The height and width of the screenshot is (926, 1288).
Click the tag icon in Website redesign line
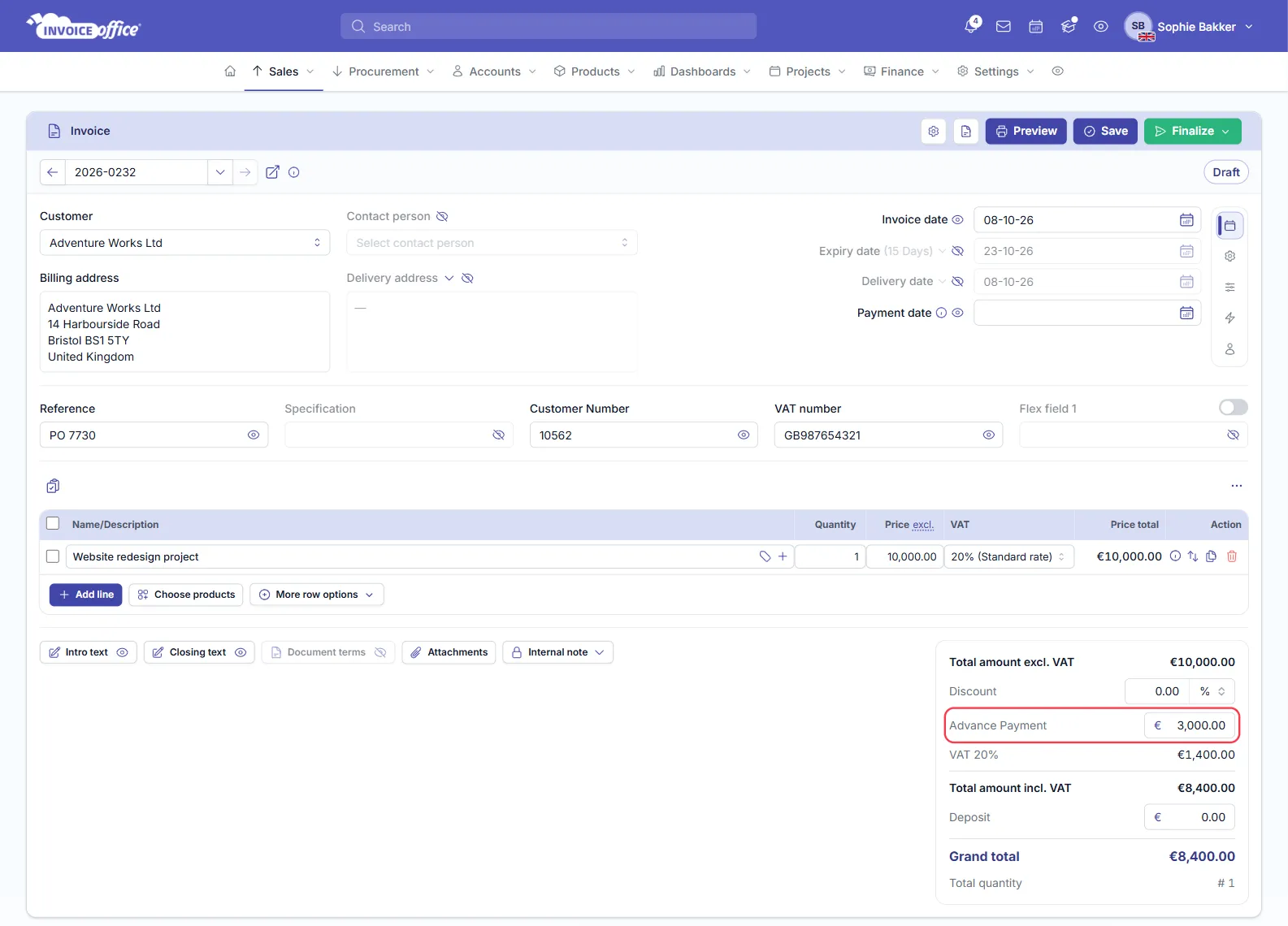point(765,556)
